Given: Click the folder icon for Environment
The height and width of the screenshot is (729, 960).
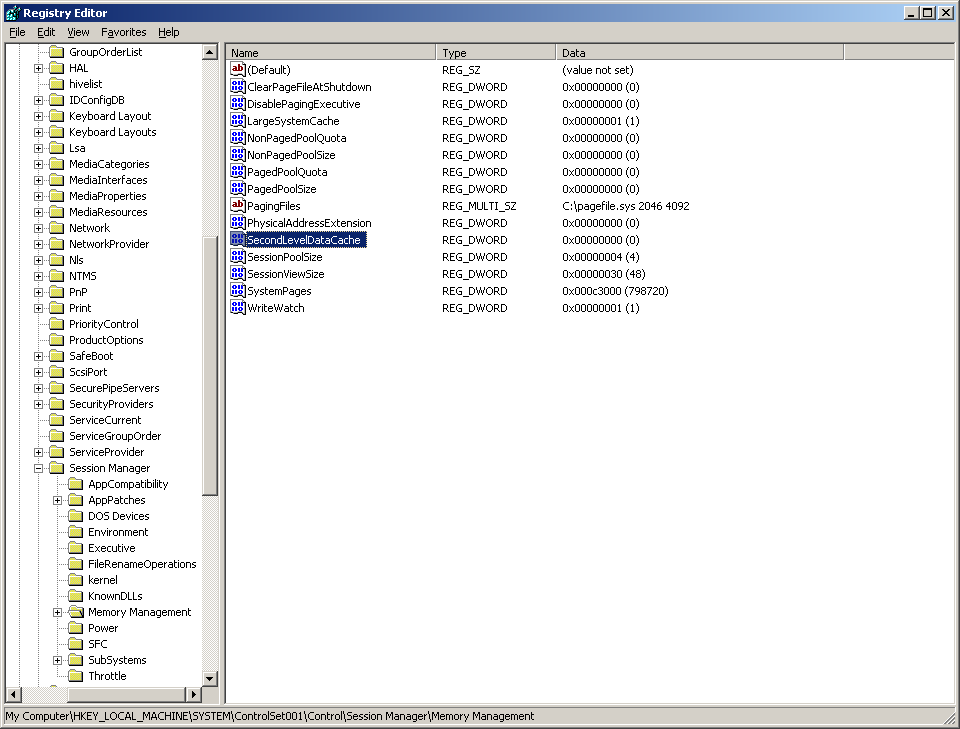Looking at the screenshot, I should [x=76, y=532].
